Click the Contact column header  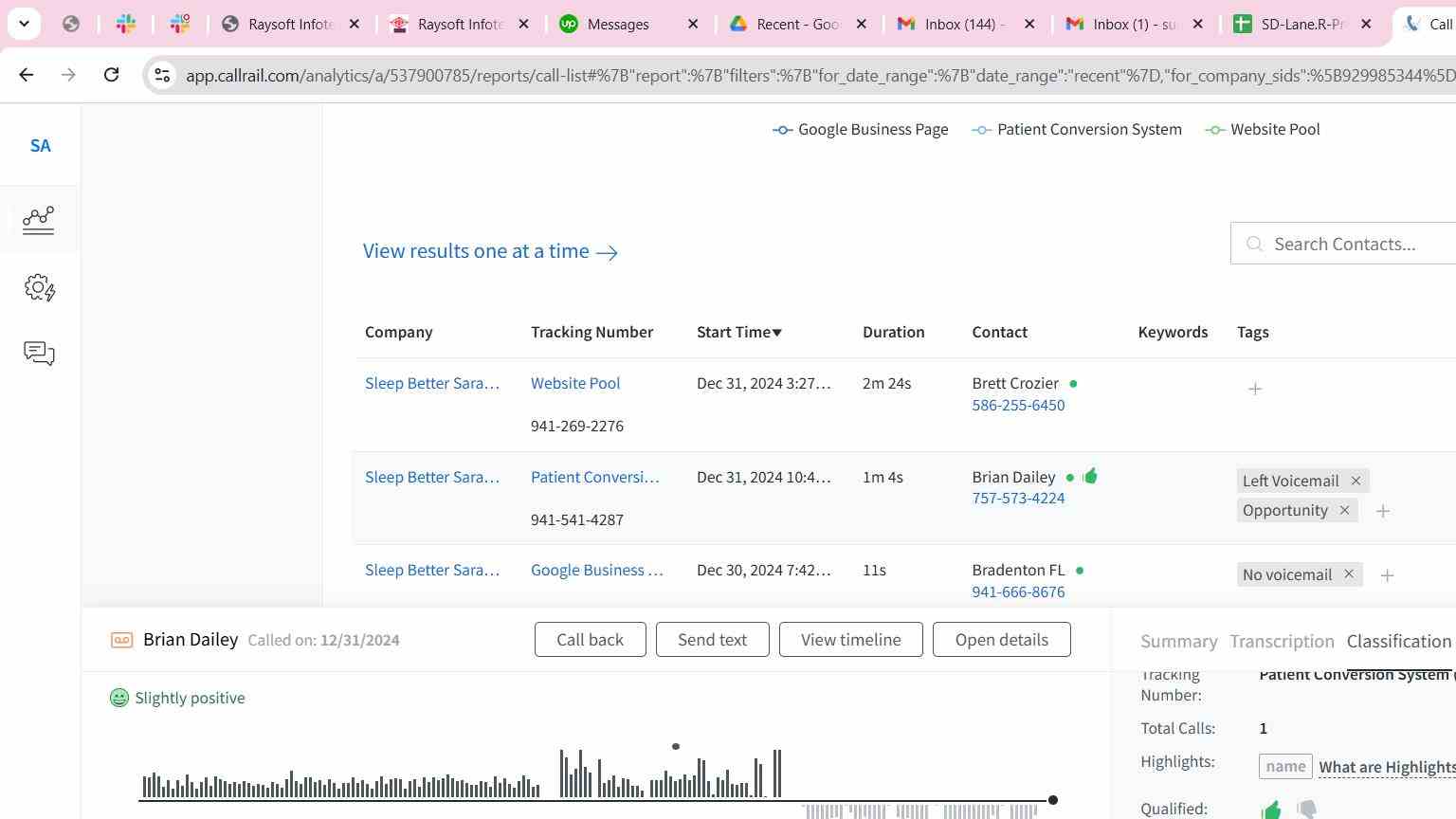tap(999, 332)
